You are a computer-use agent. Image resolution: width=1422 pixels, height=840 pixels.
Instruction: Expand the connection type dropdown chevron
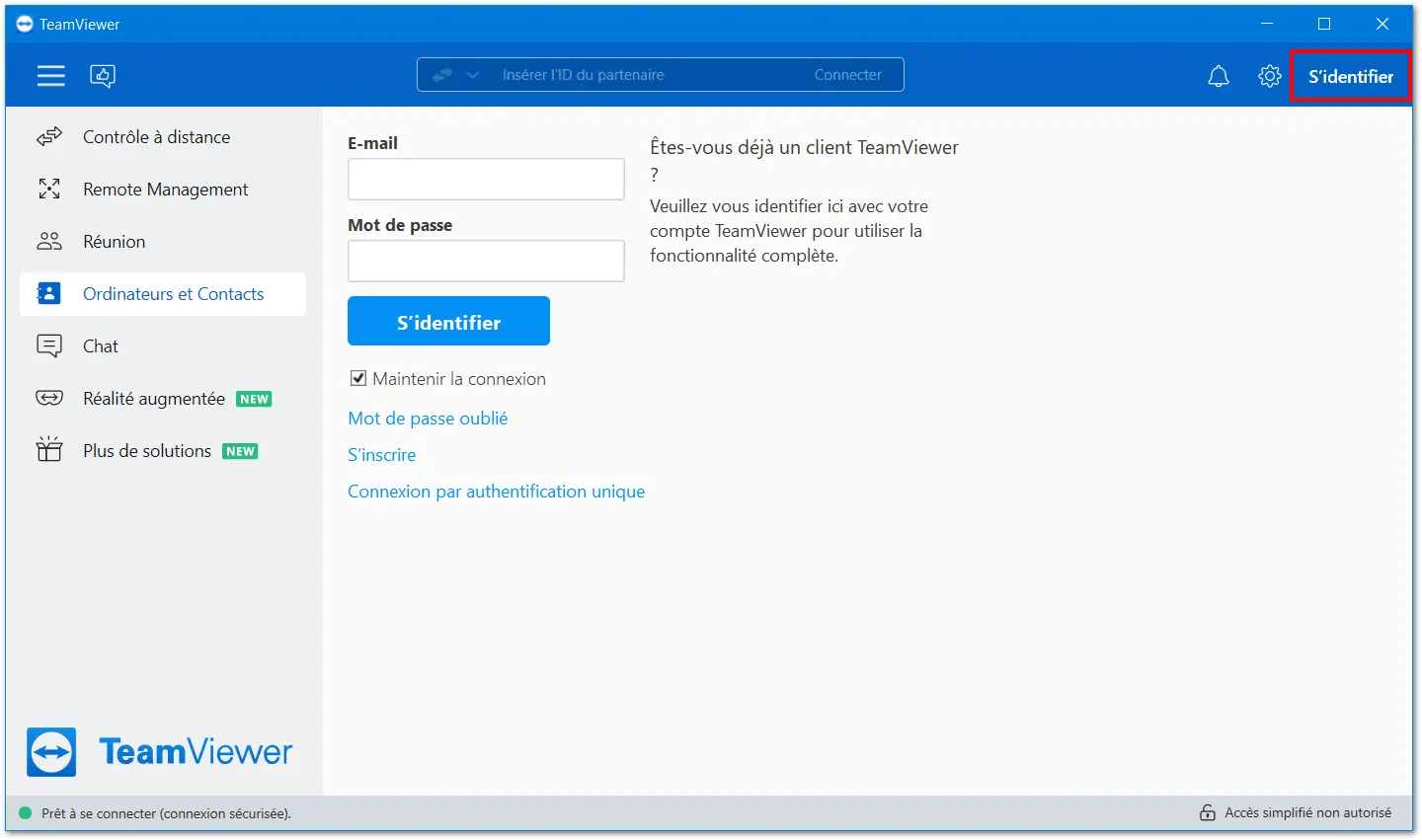[x=473, y=75]
